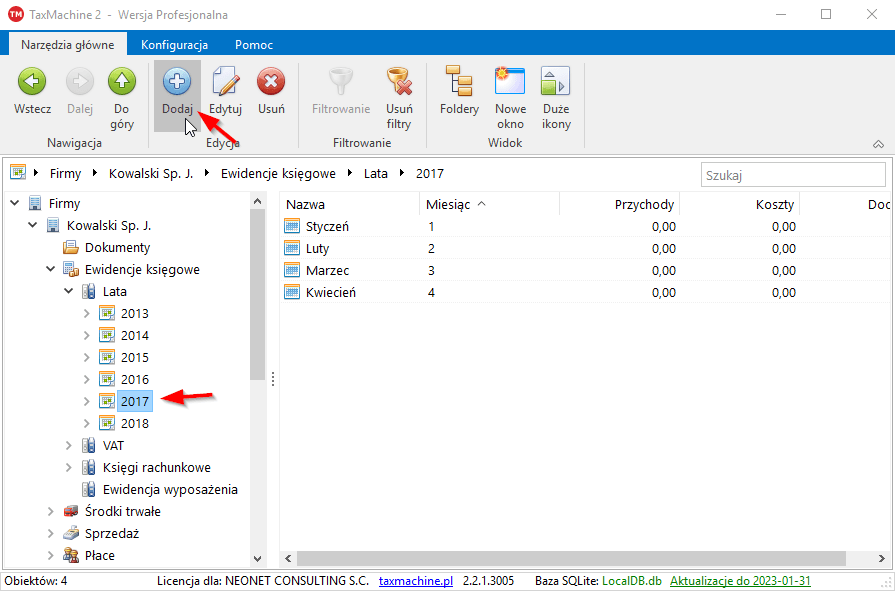The width and height of the screenshot is (895, 591).
Task: Click the Usuń delete icon
Action: pos(271,83)
